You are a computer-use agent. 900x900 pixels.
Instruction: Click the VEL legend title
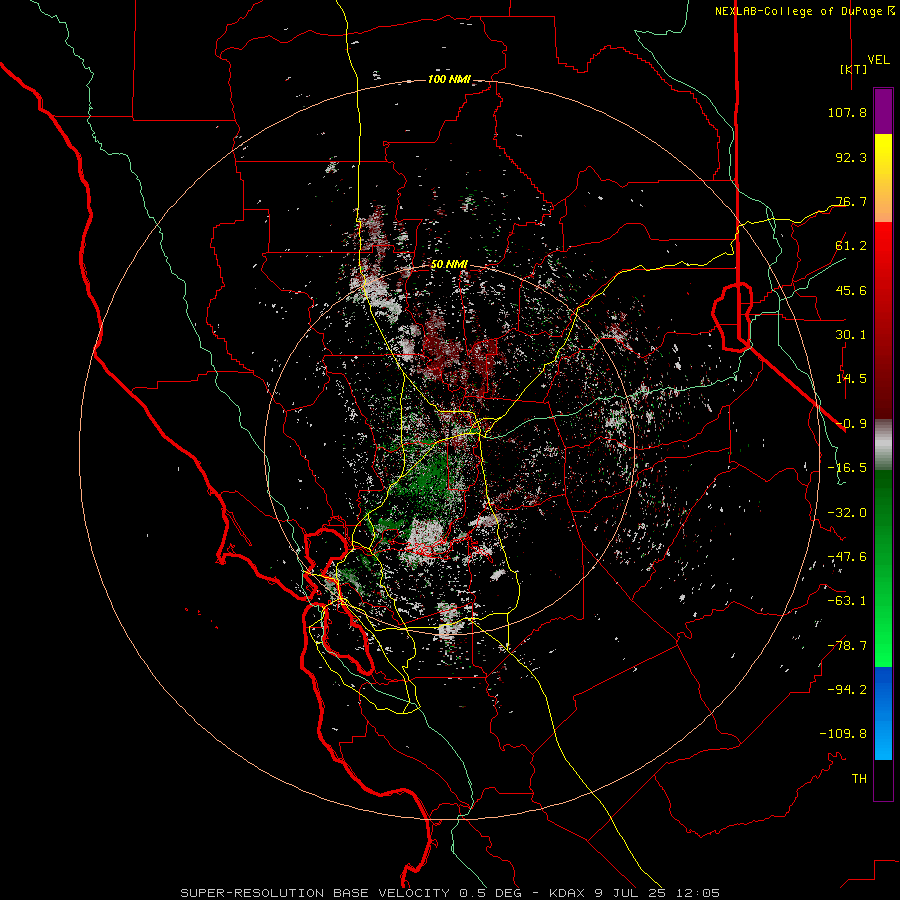(x=878, y=60)
